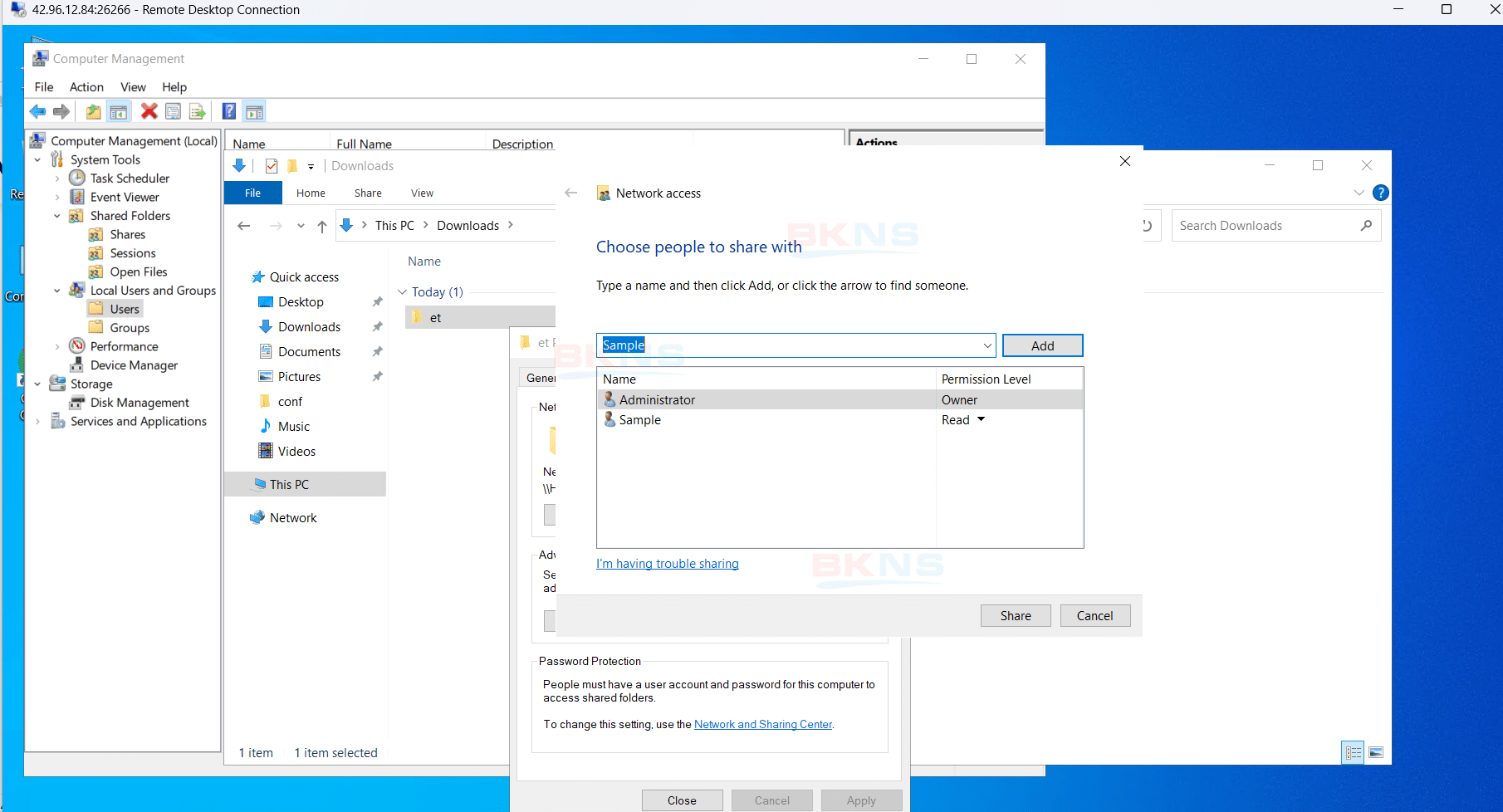The height and width of the screenshot is (812, 1503).
Task: Open the Action menu
Action: [86, 87]
